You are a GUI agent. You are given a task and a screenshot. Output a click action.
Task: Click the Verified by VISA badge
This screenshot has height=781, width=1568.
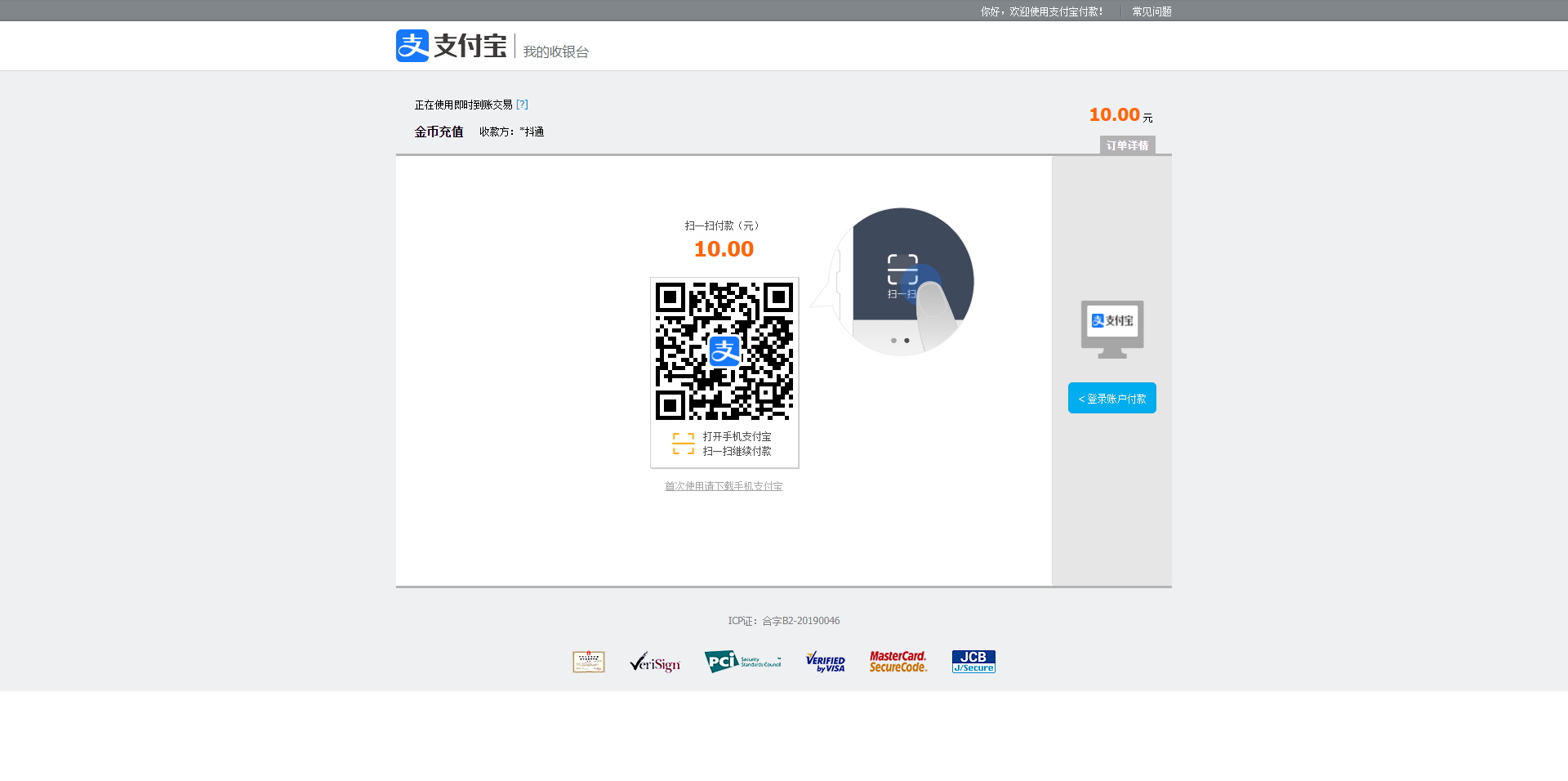[825, 662]
